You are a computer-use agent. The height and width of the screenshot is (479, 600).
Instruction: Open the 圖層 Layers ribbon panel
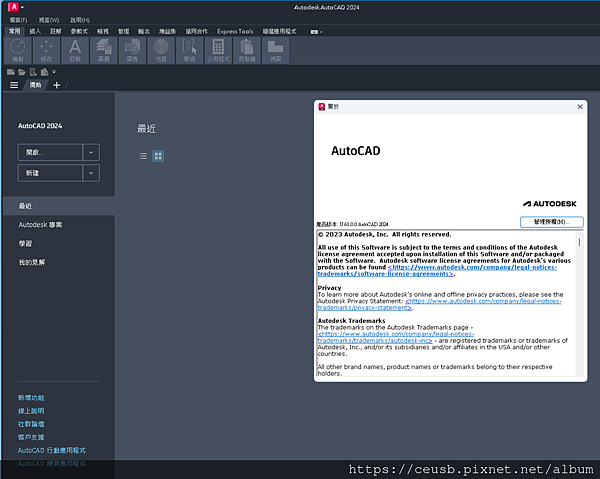coord(104,50)
